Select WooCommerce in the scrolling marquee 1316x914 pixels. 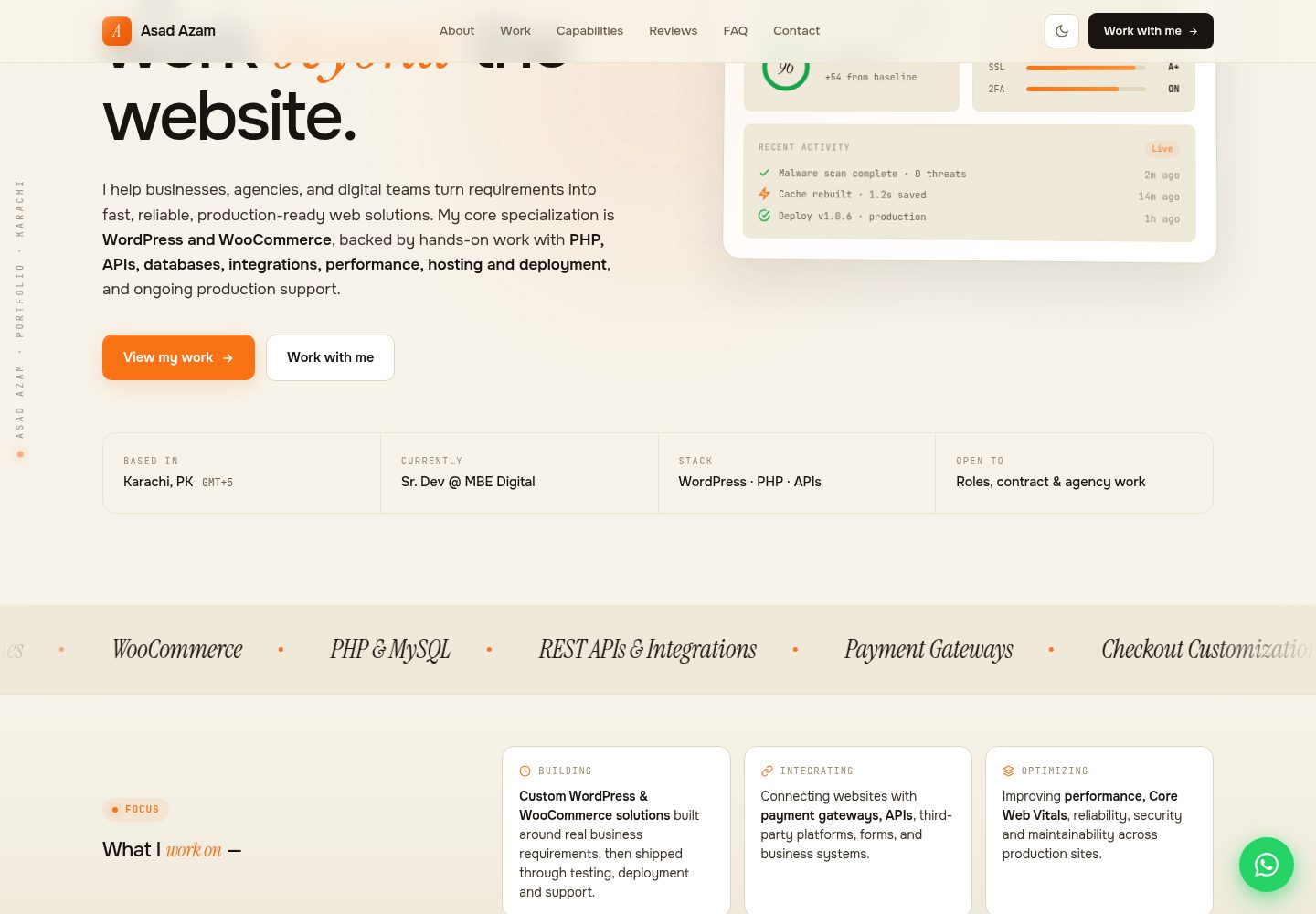[177, 650]
